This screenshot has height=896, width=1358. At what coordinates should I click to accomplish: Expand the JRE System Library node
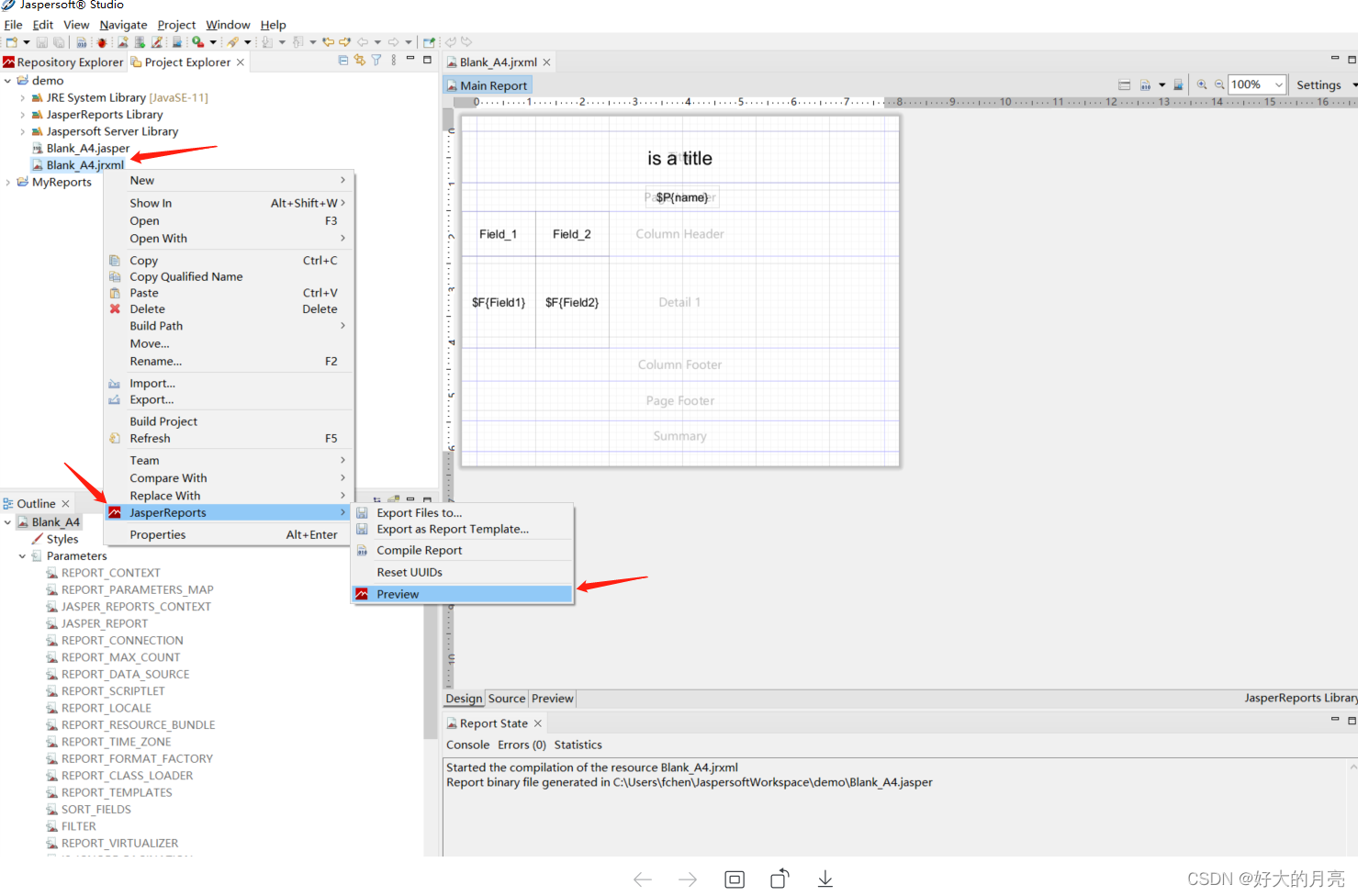pyautogui.click(x=22, y=97)
